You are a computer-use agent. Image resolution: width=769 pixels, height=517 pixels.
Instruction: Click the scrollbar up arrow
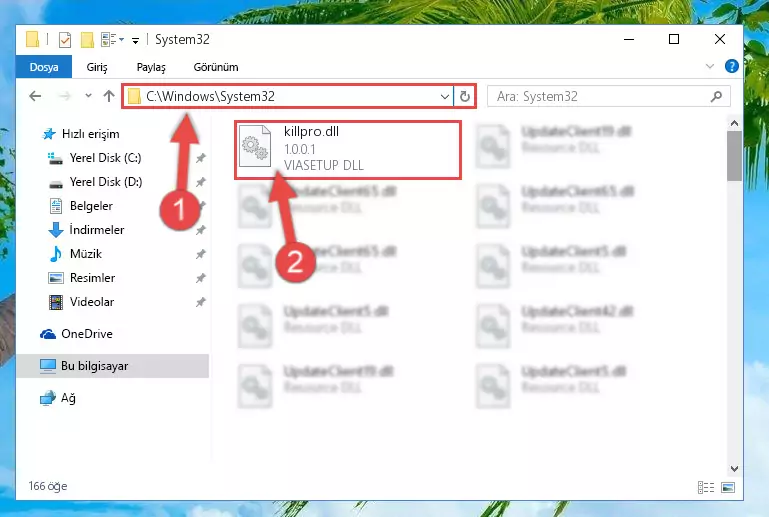pos(734,123)
